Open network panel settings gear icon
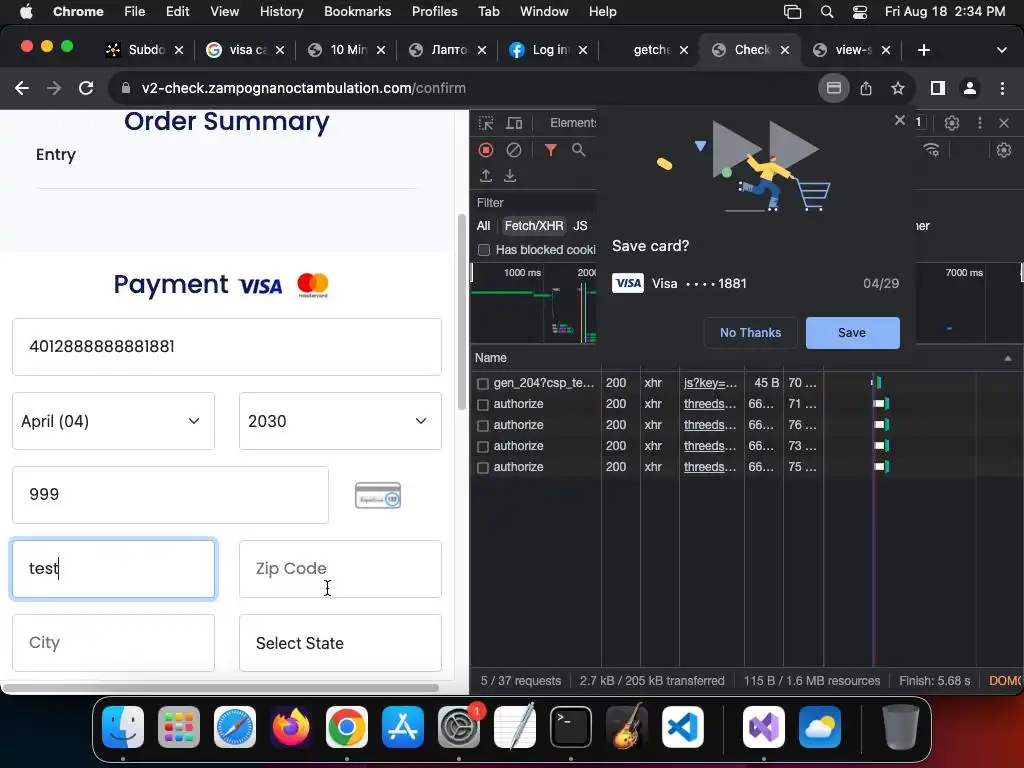The width and height of the screenshot is (1024, 768). click(1004, 150)
